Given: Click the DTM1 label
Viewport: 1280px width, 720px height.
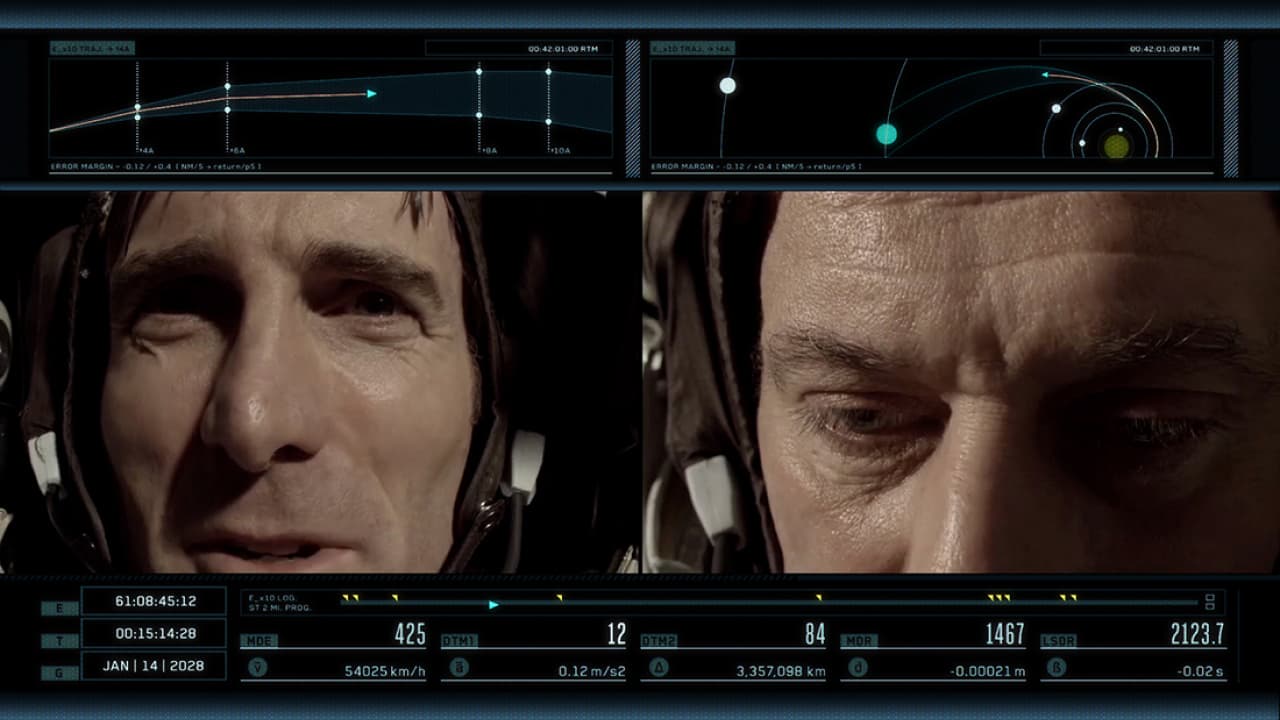Looking at the screenshot, I should 459,641.
